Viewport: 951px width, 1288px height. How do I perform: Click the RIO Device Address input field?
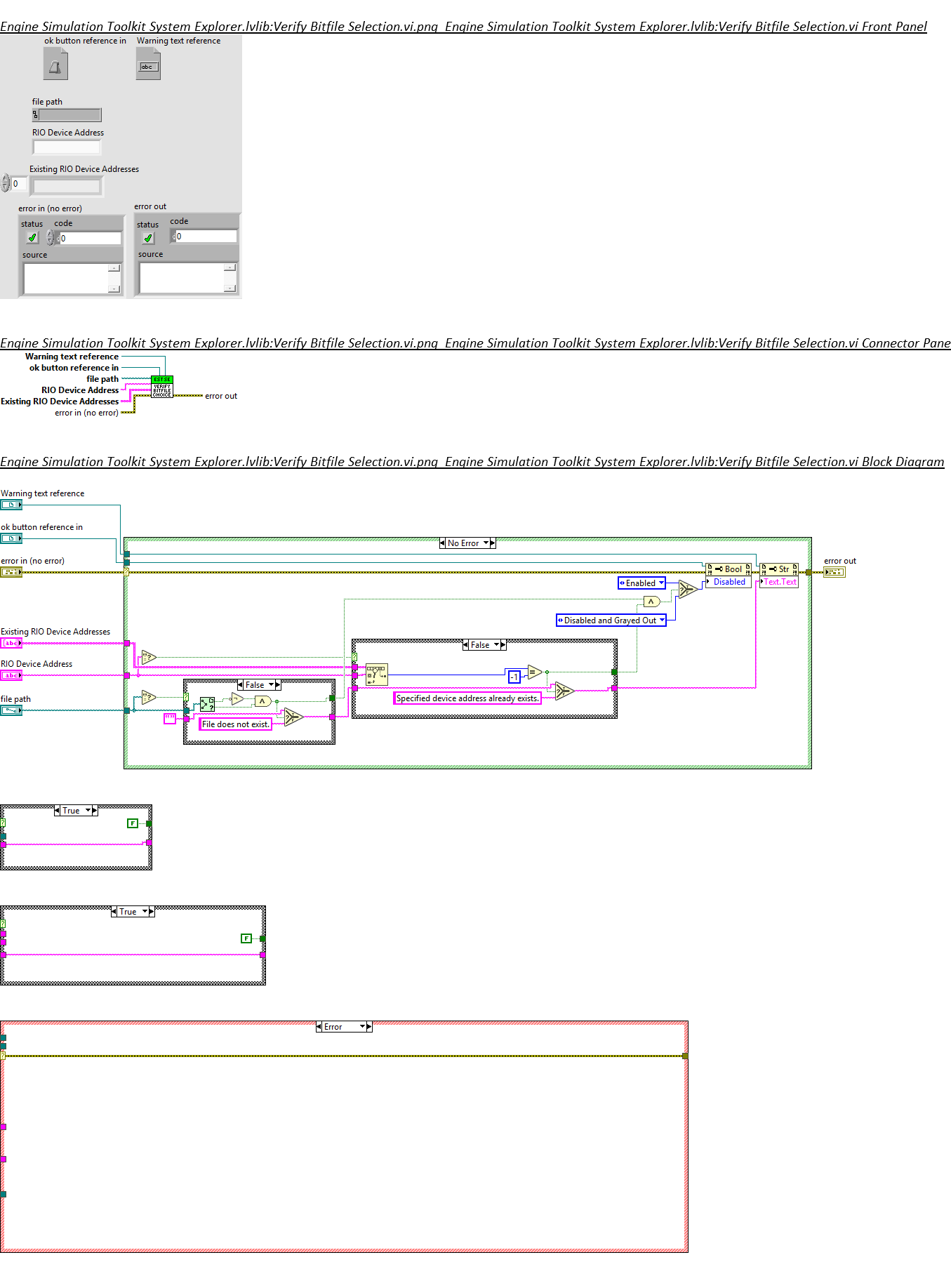click(67, 147)
